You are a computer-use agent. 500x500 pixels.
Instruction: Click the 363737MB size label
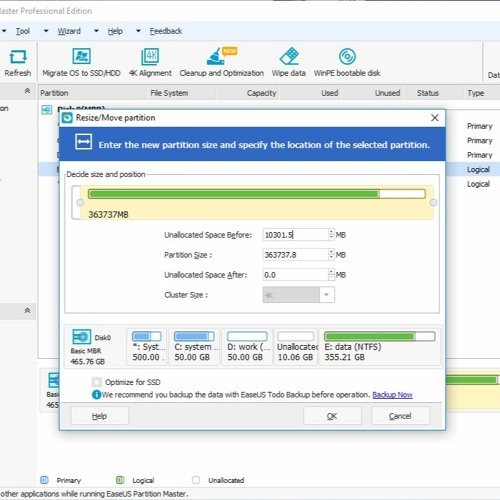pyautogui.click(x=108, y=215)
